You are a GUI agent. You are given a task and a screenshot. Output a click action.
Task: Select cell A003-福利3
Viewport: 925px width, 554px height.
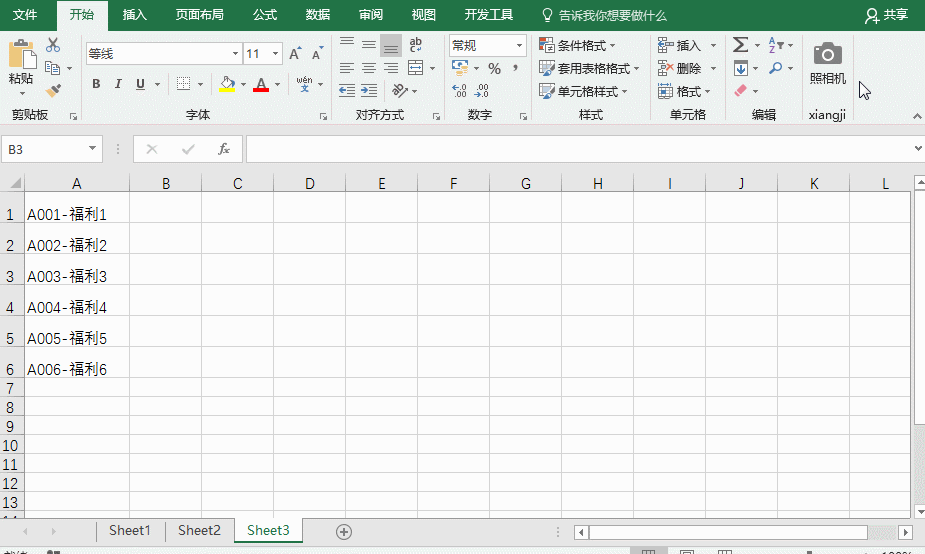coord(77,270)
